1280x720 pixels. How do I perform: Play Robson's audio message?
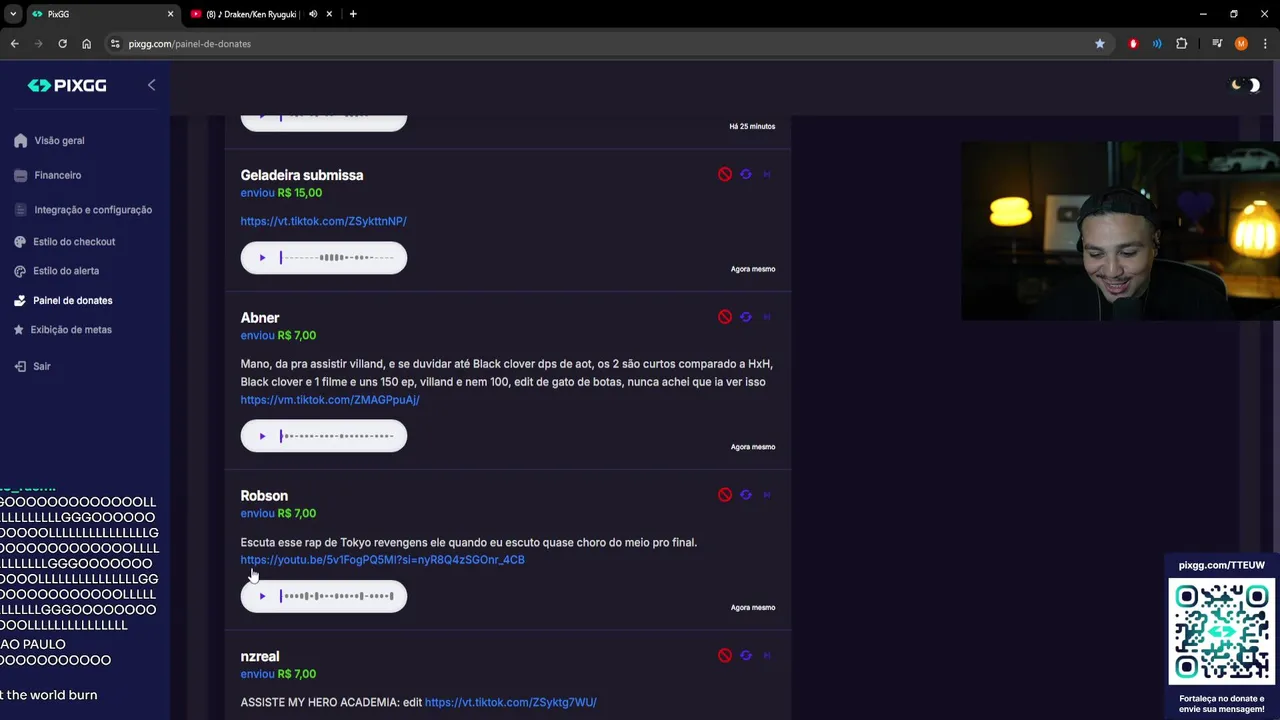(262, 596)
